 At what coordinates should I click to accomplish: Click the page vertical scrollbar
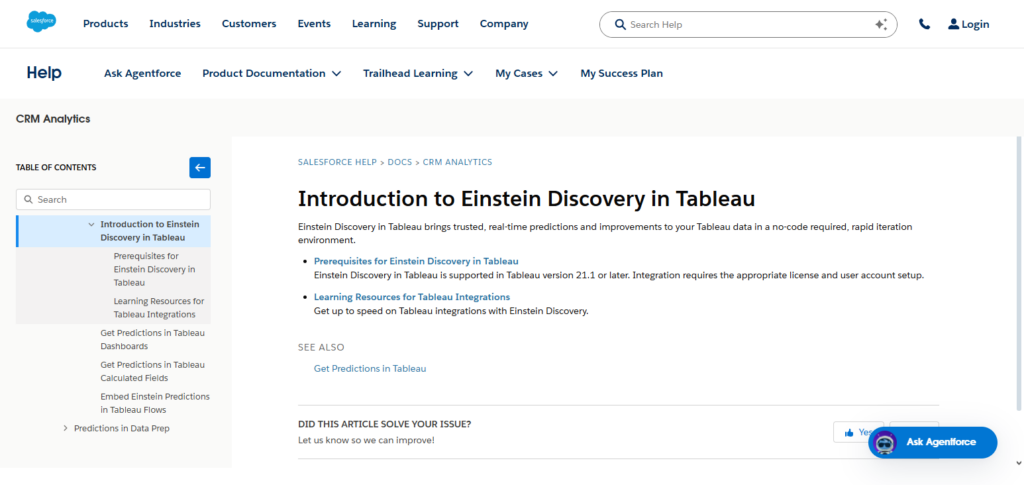pos(1019,274)
